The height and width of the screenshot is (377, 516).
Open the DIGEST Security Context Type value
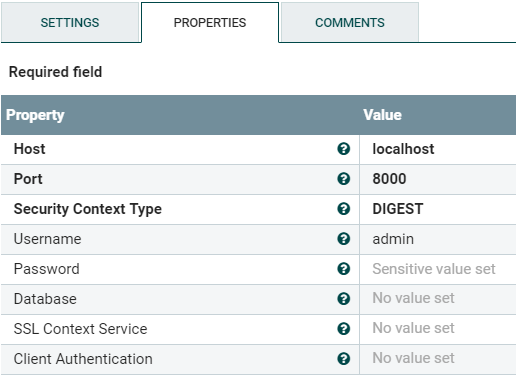click(x=438, y=209)
